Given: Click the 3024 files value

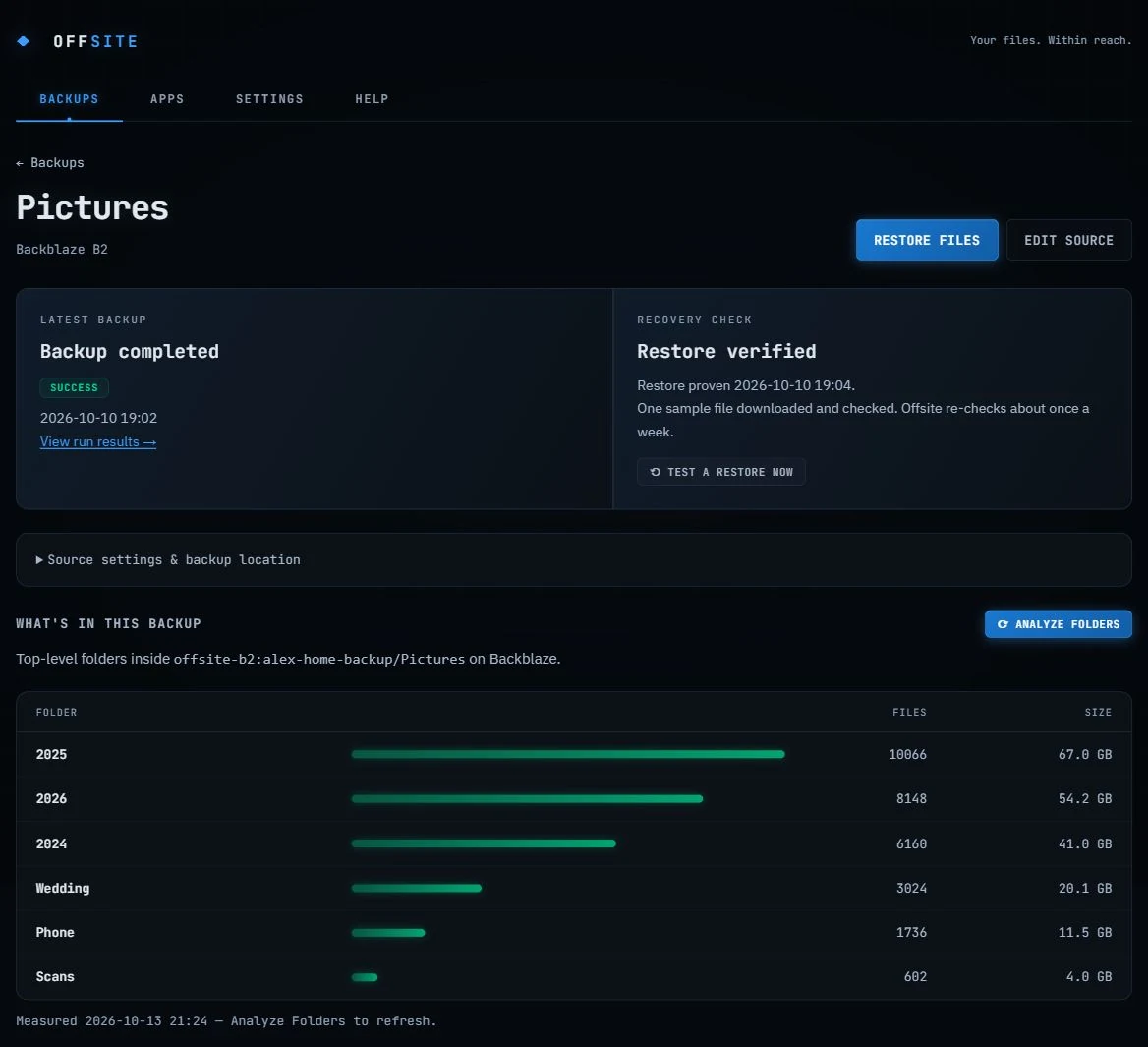Looking at the screenshot, I should click(911, 888).
